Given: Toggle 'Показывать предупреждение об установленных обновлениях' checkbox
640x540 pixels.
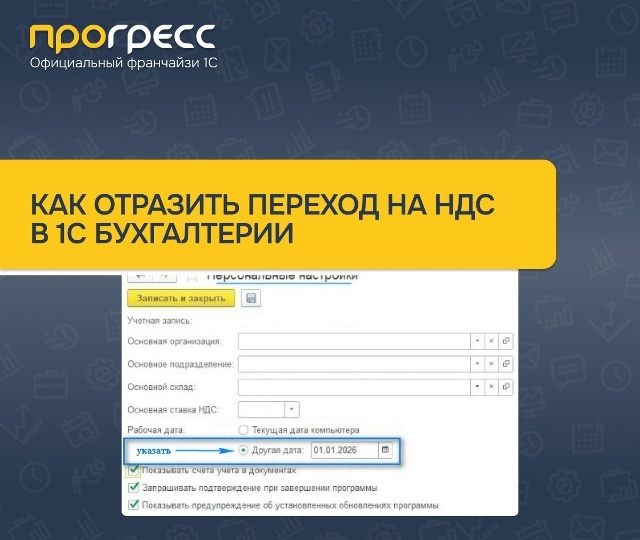Looking at the screenshot, I should 133,505.
